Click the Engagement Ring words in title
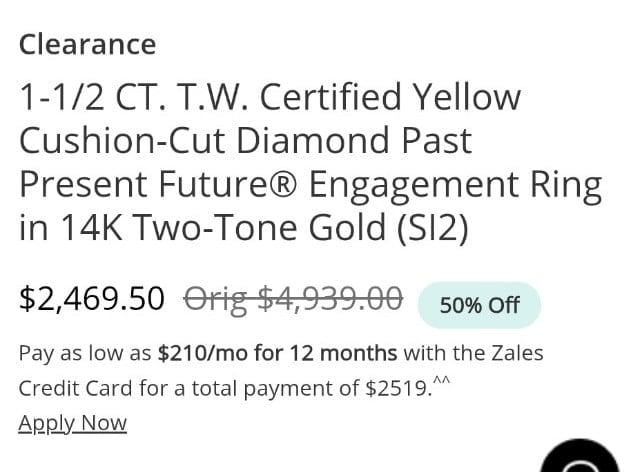 pyautogui.click(x=456, y=185)
